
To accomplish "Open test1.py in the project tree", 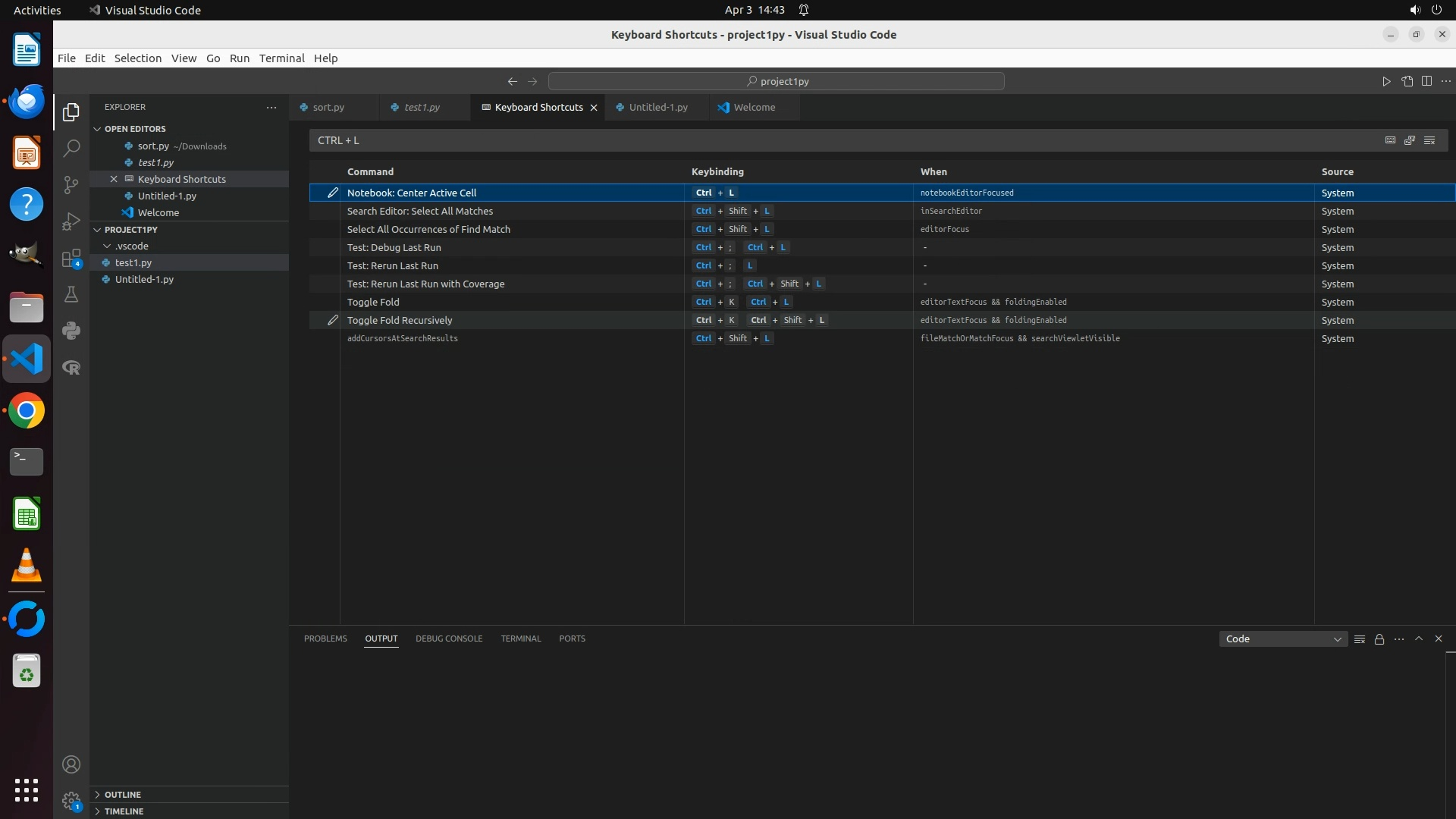I will [133, 262].
